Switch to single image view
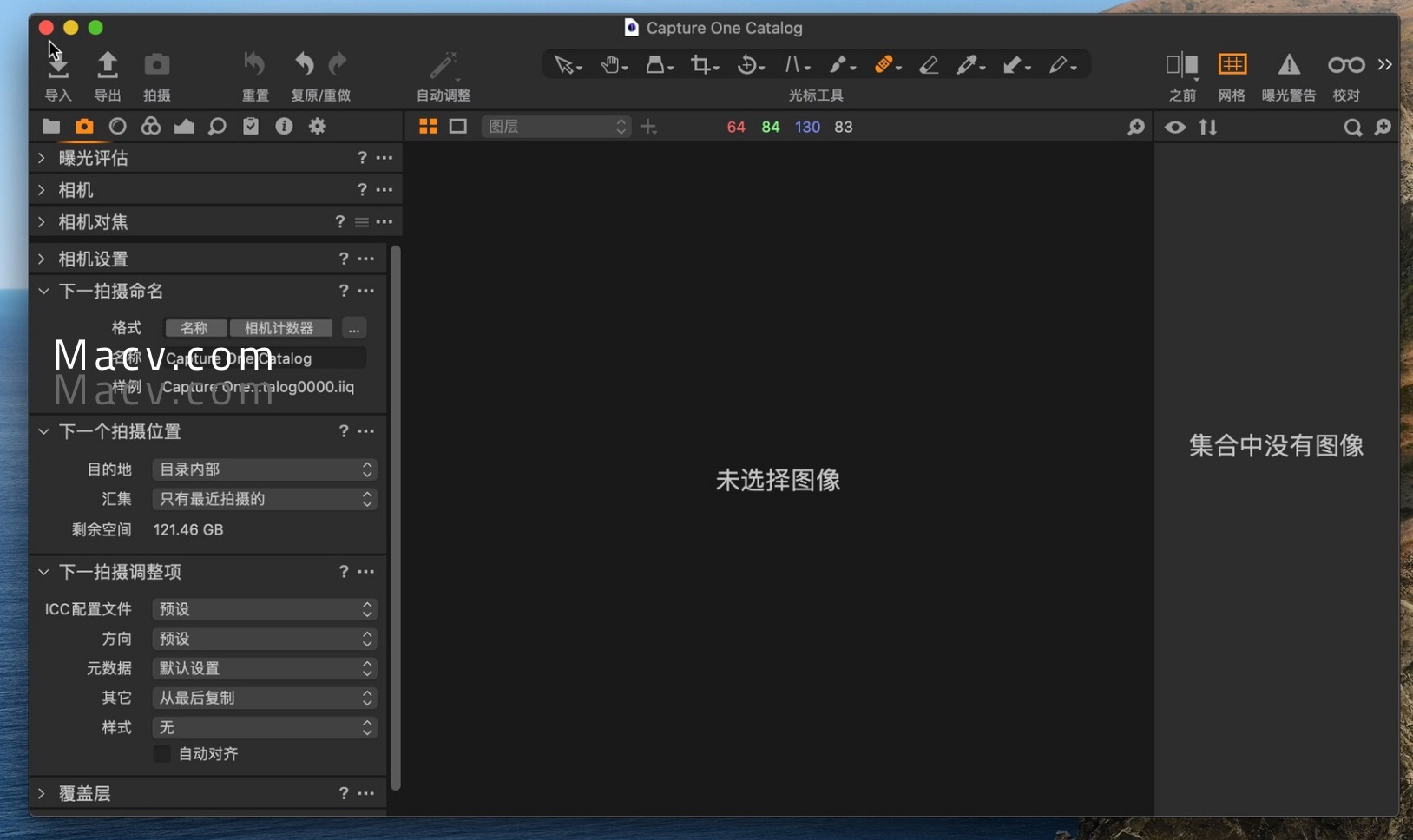1413x840 pixels. coord(458,127)
